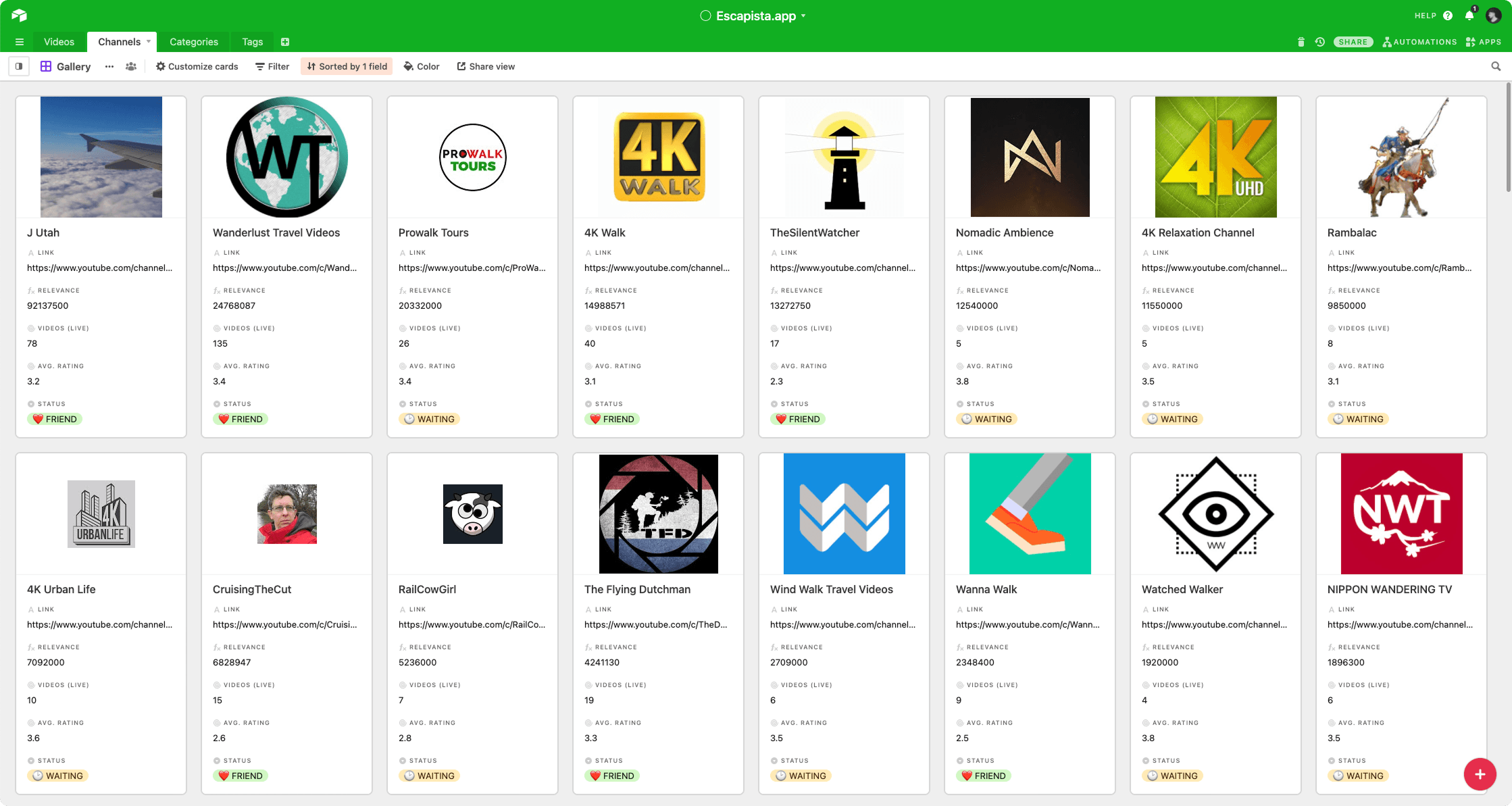
Task: Open the trash icon in top bar
Action: [1301, 42]
